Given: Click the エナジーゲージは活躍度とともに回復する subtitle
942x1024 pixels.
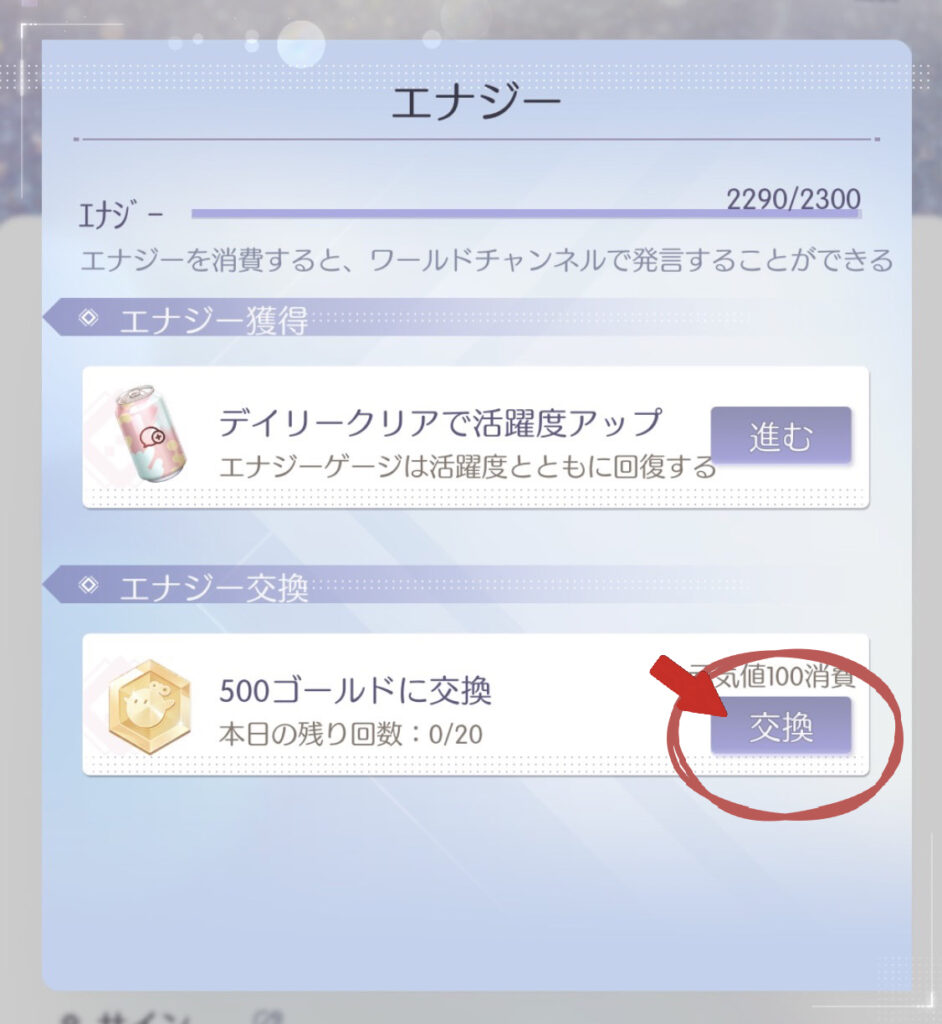Looking at the screenshot, I should point(467,466).
